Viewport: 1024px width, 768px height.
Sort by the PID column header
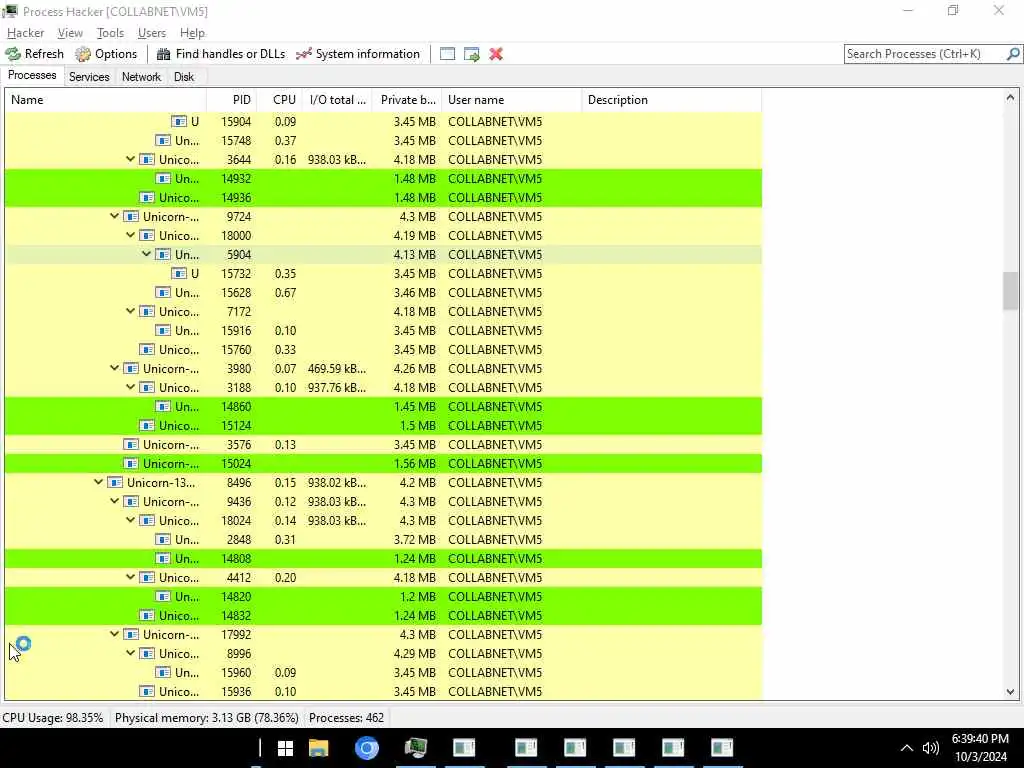[231, 100]
